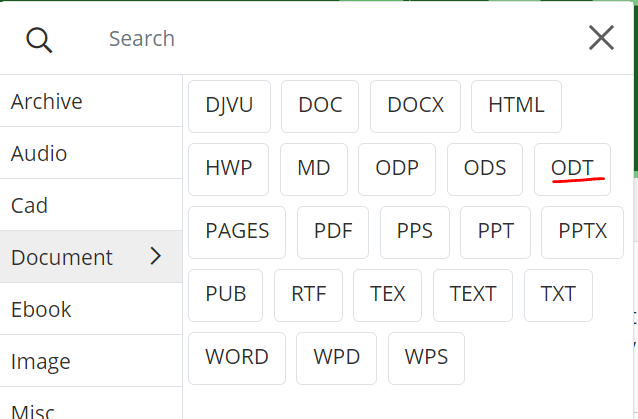Type in the Search field
The height and width of the screenshot is (419, 638).
click(330, 39)
